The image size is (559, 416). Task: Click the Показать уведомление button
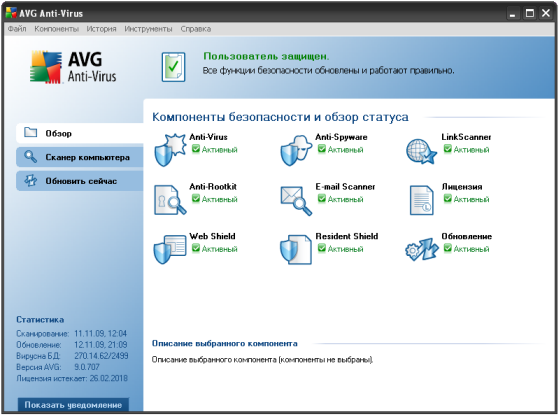(73, 405)
